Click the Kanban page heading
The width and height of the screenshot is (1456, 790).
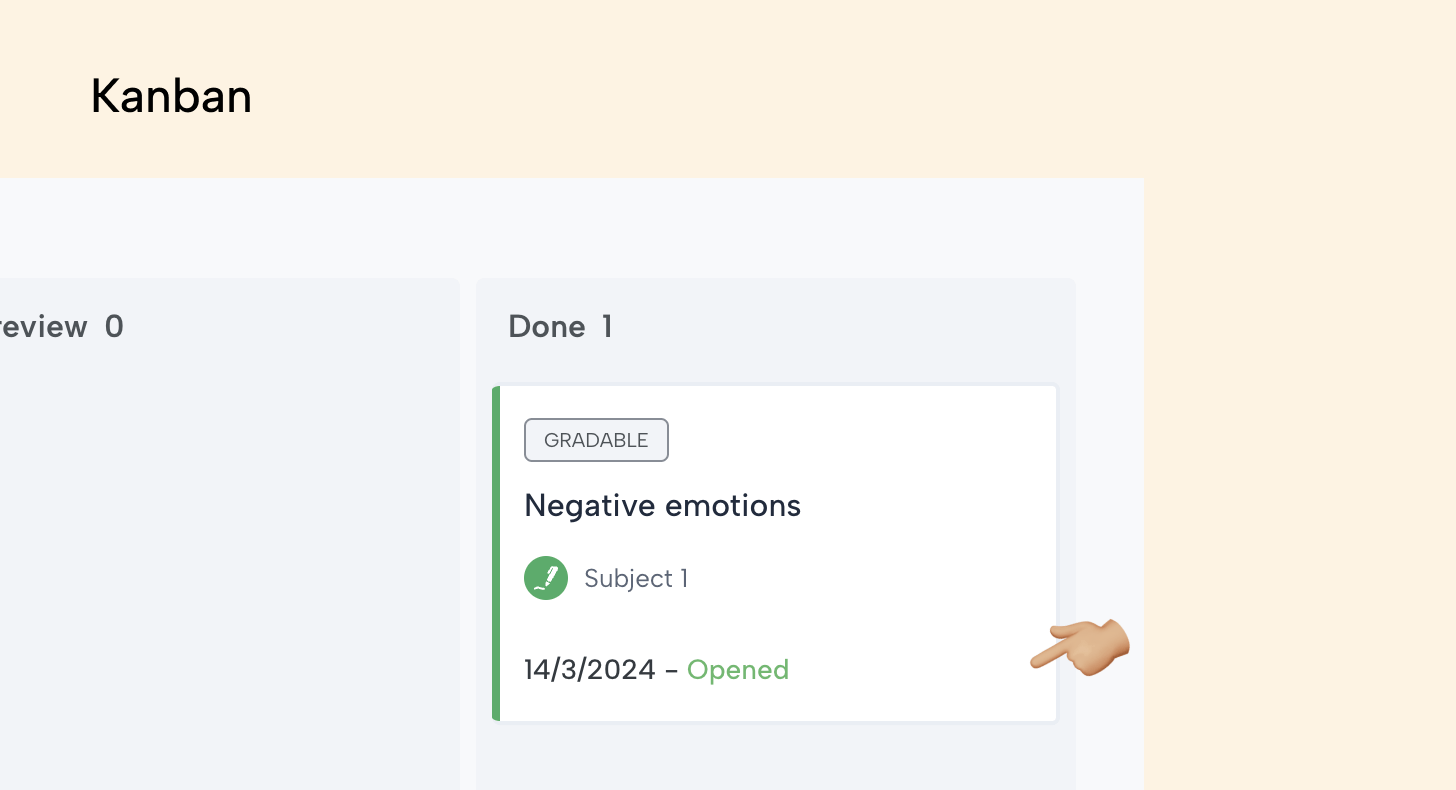(171, 97)
